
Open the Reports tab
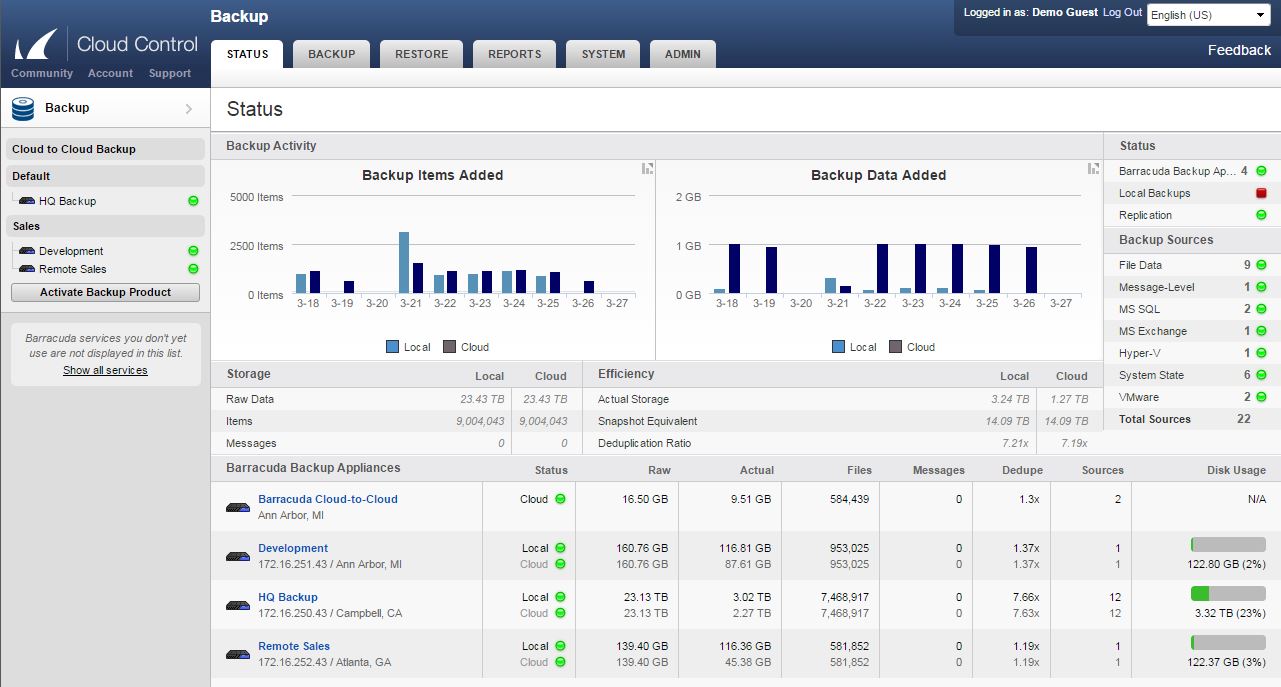point(514,54)
